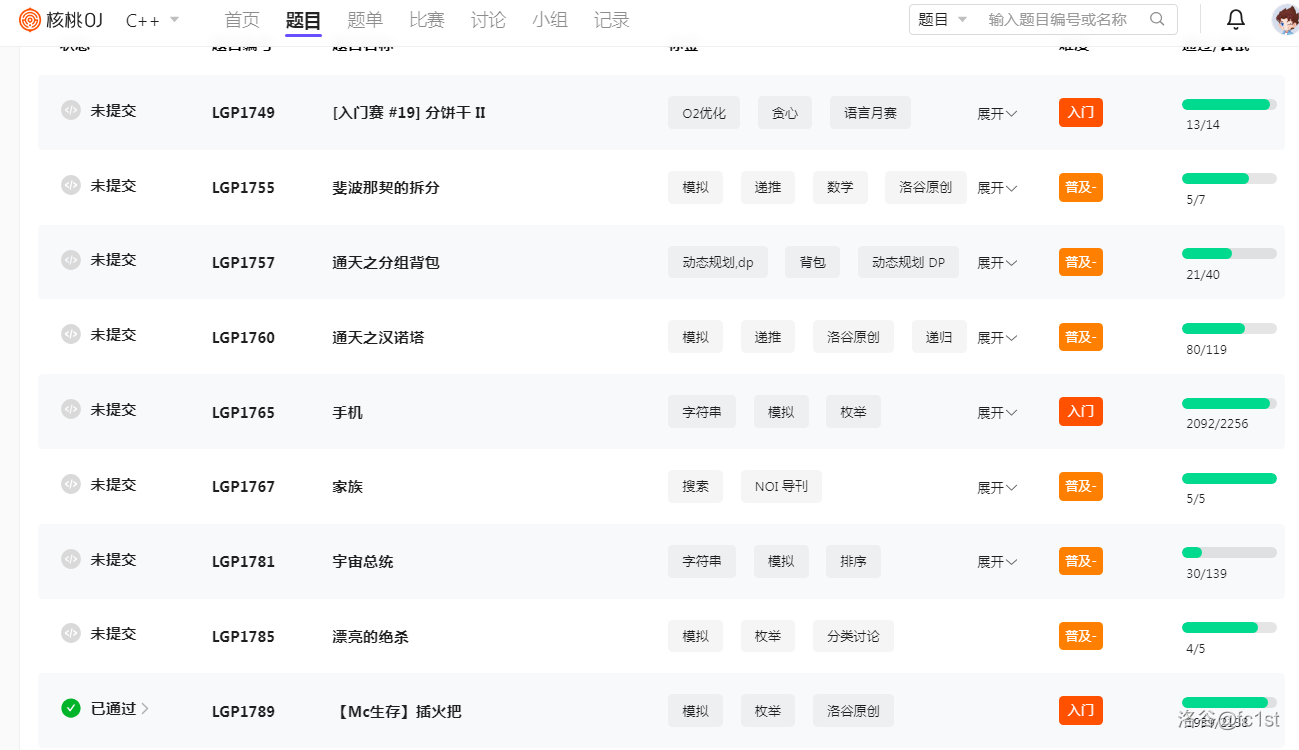The image size is (1299, 750).
Task: Open the notification bell
Action: [x=1236, y=20]
